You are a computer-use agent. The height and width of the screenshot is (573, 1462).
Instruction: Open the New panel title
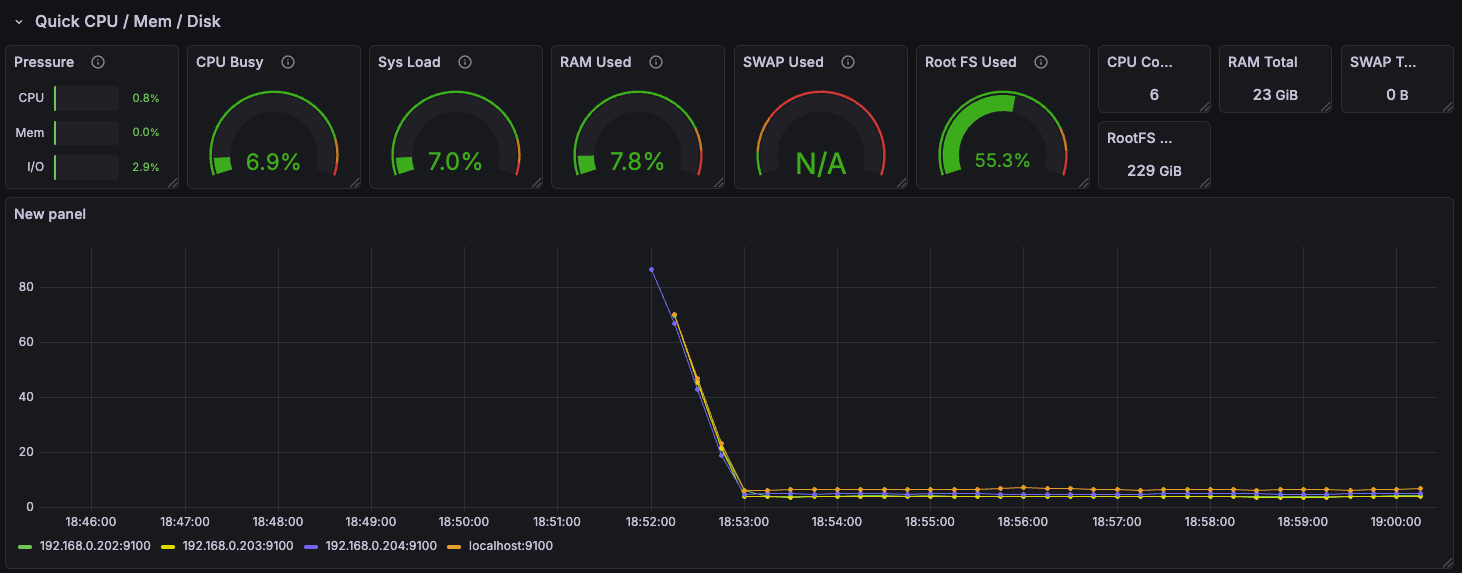pyautogui.click(x=50, y=214)
